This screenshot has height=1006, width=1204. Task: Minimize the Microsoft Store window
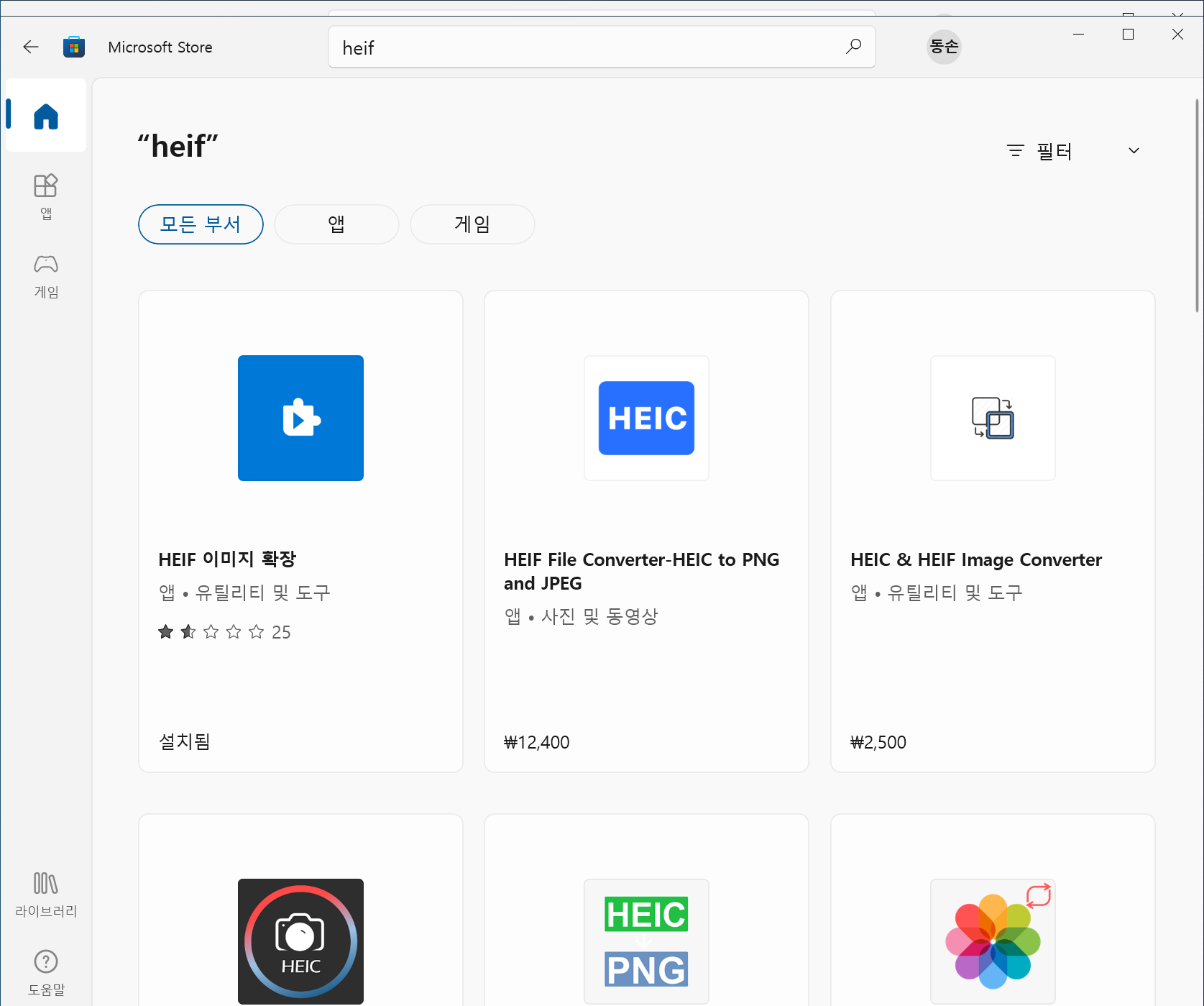[1078, 35]
